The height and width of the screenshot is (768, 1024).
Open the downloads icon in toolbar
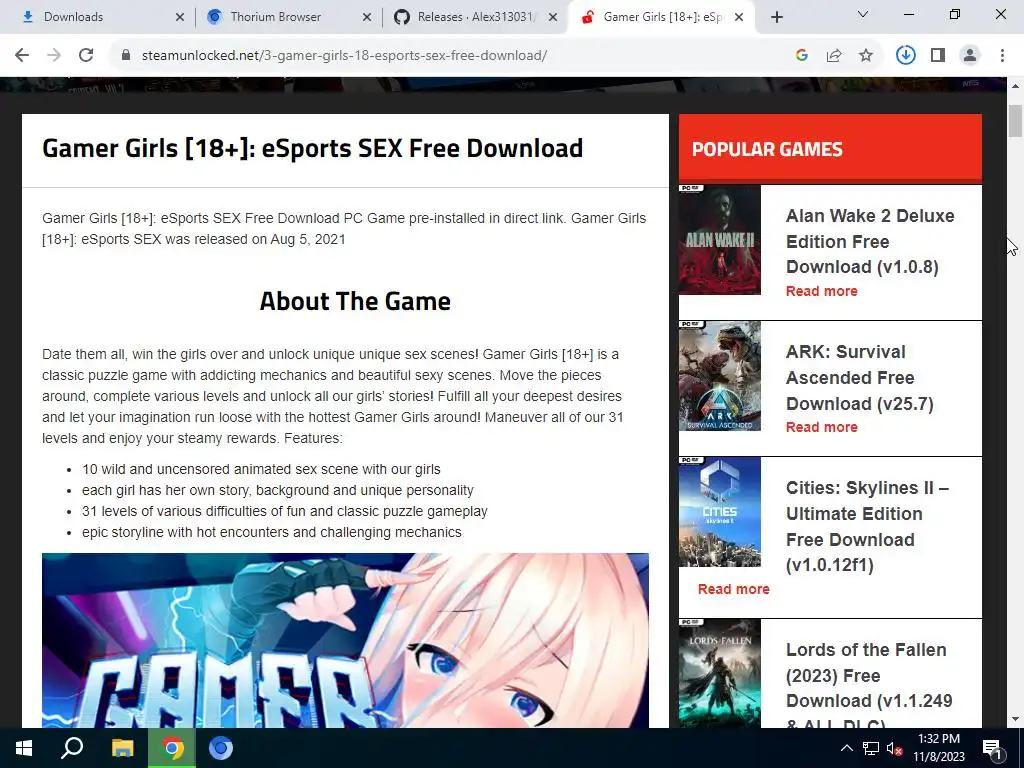pyautogui.click(x=905, y=56)
